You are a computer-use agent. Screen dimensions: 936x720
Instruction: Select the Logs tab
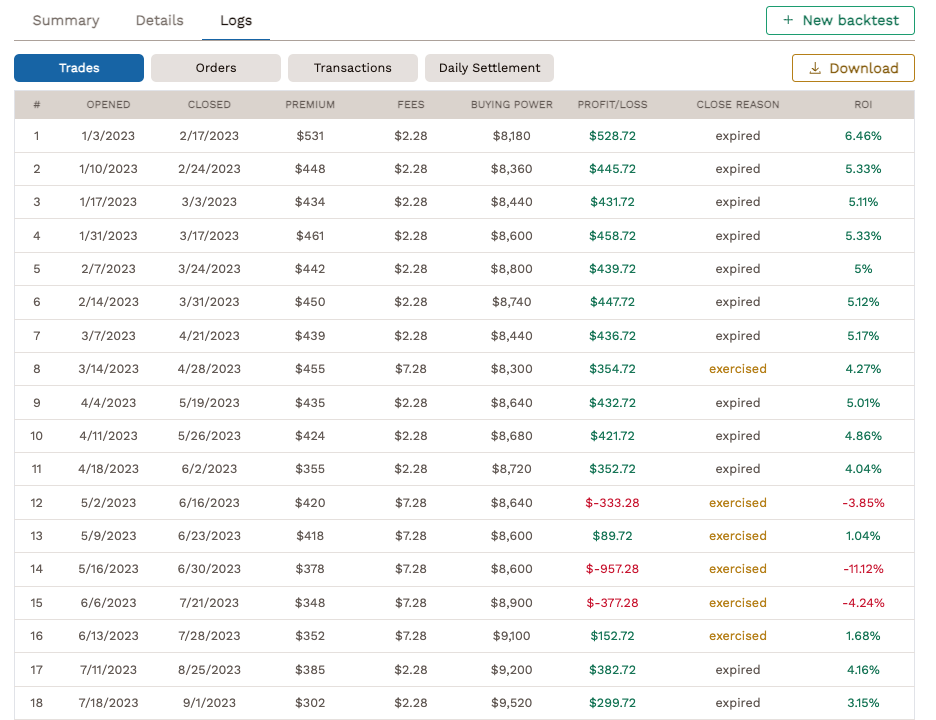coord(236,20)
